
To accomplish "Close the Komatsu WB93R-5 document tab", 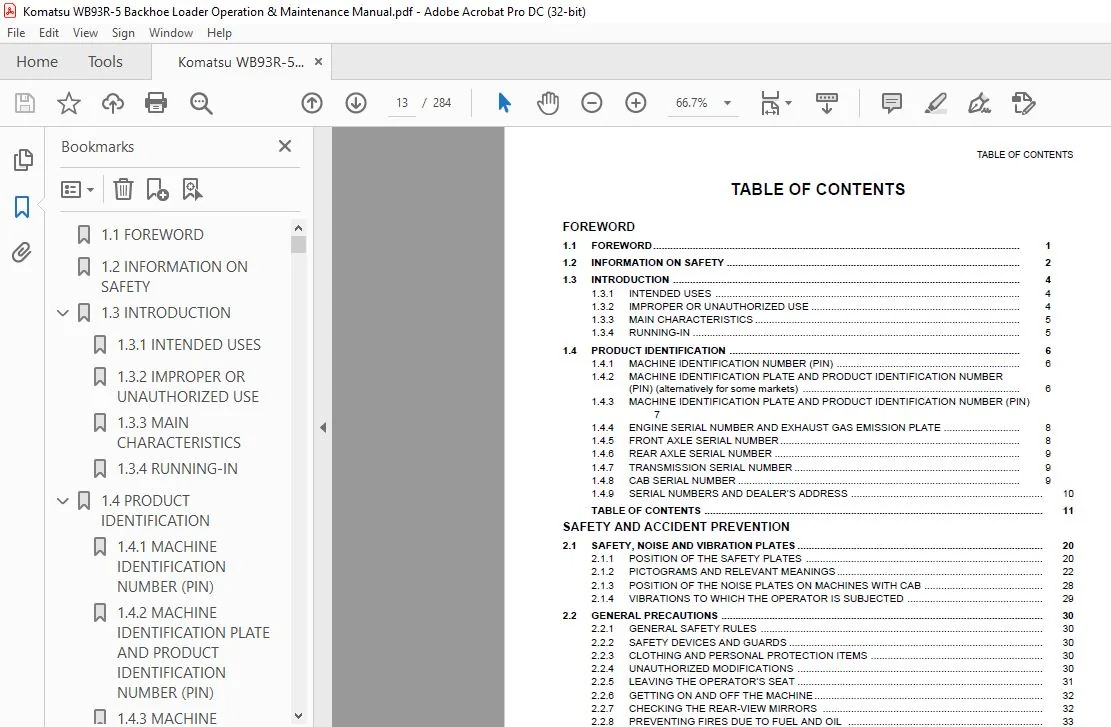I will point(318,62).
